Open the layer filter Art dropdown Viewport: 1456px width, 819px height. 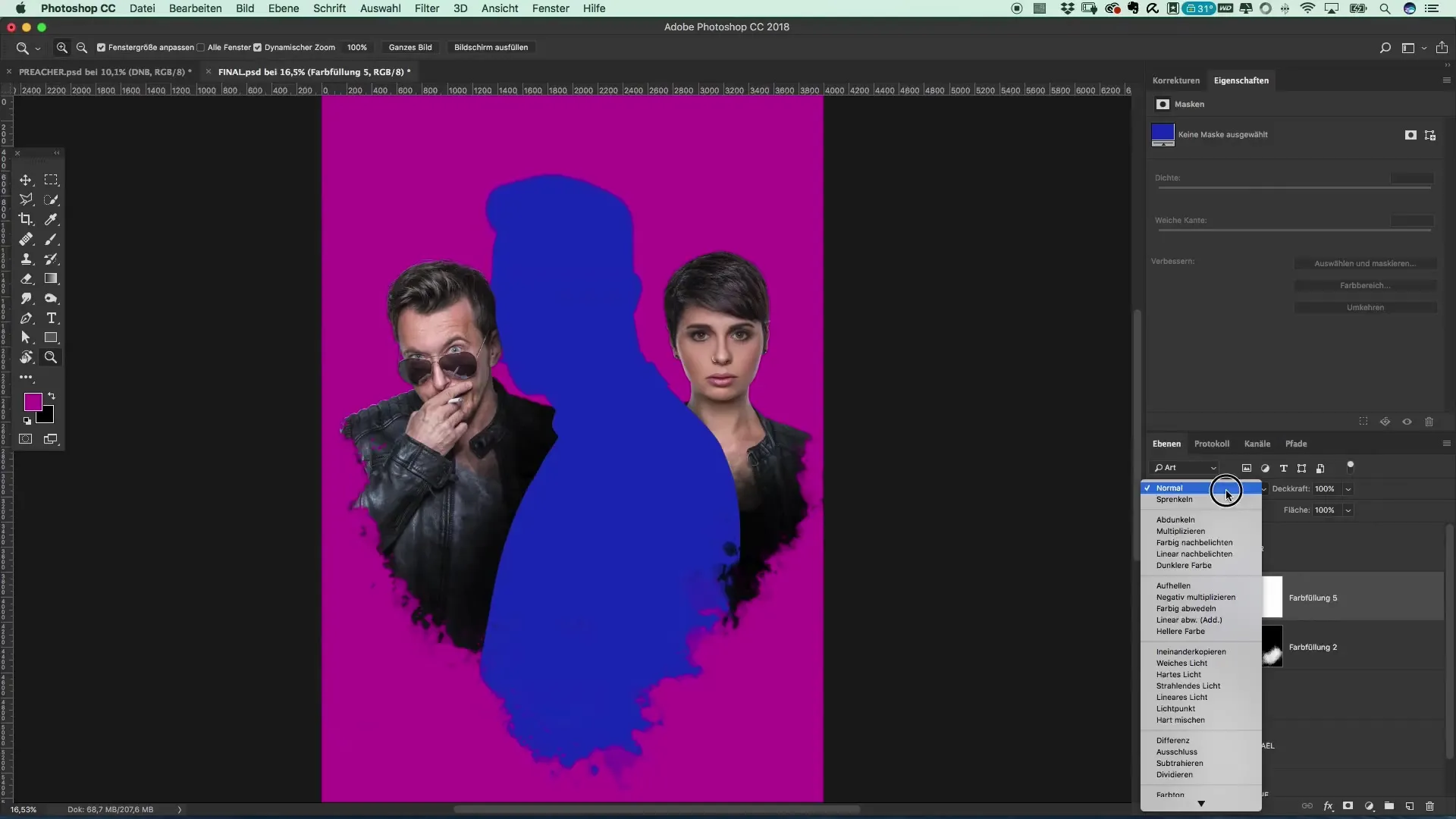(x=1185, y=468)
